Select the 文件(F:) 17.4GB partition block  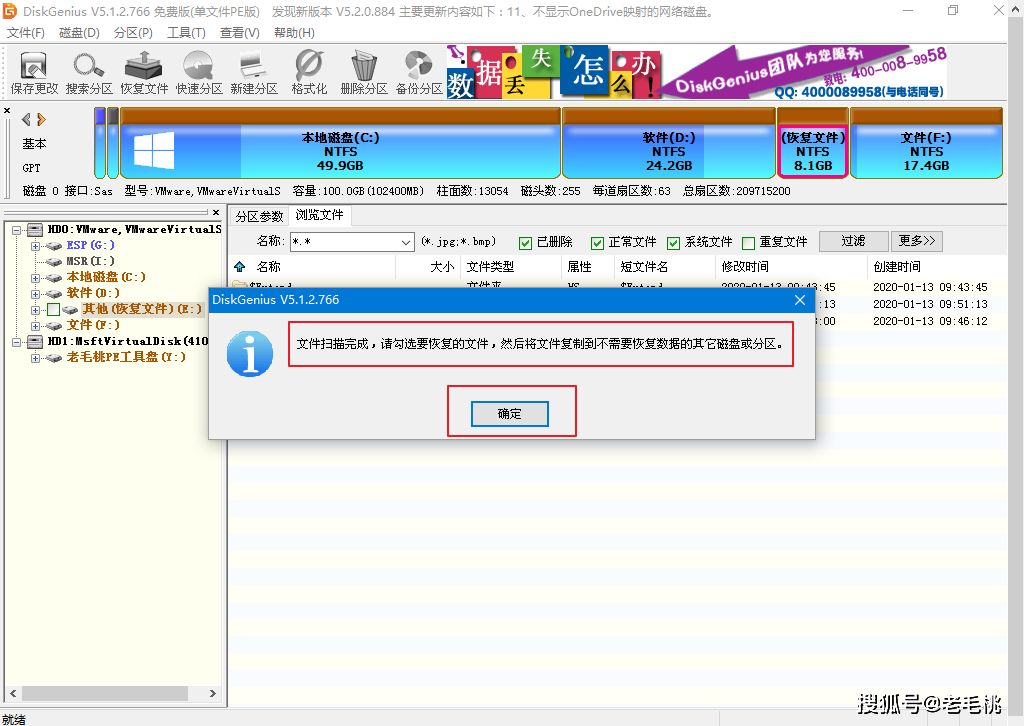pos(926,144)
